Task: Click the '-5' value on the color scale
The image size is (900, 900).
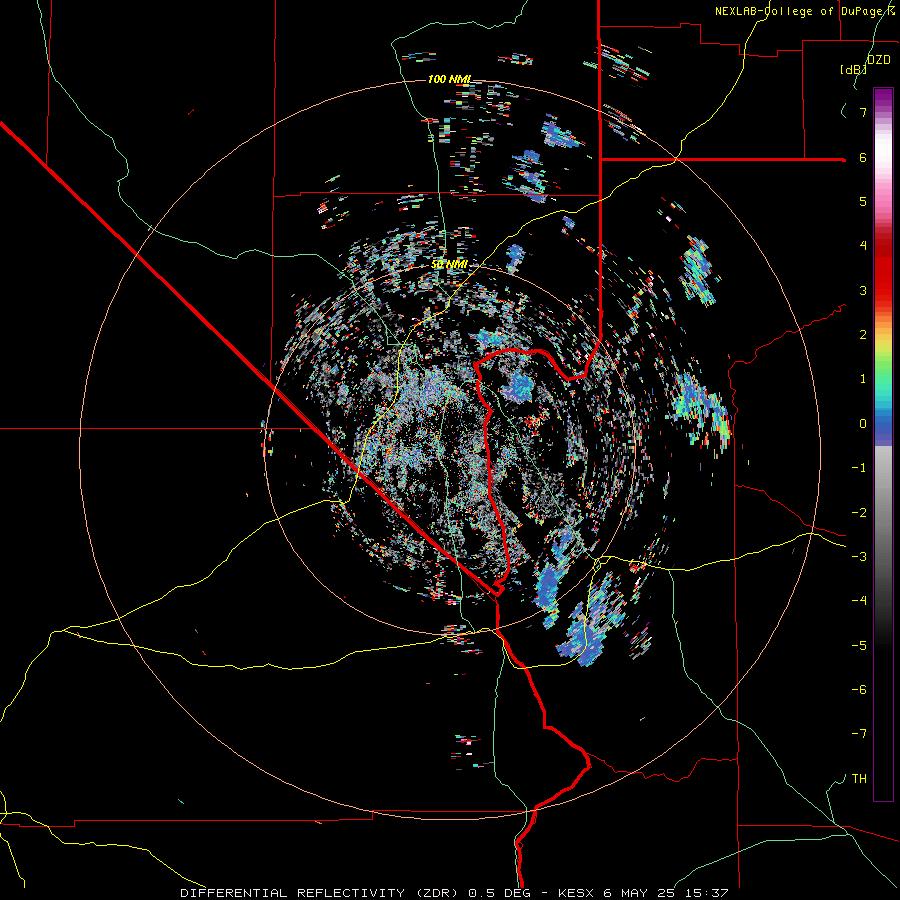Action: 859,646
